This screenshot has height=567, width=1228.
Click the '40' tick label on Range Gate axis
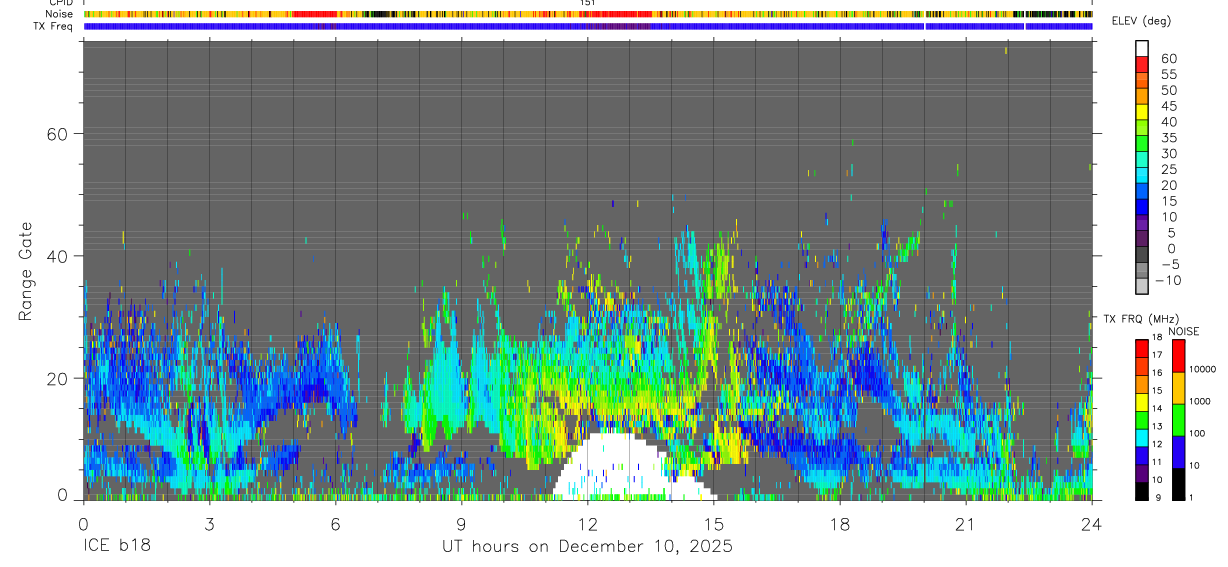57,256
